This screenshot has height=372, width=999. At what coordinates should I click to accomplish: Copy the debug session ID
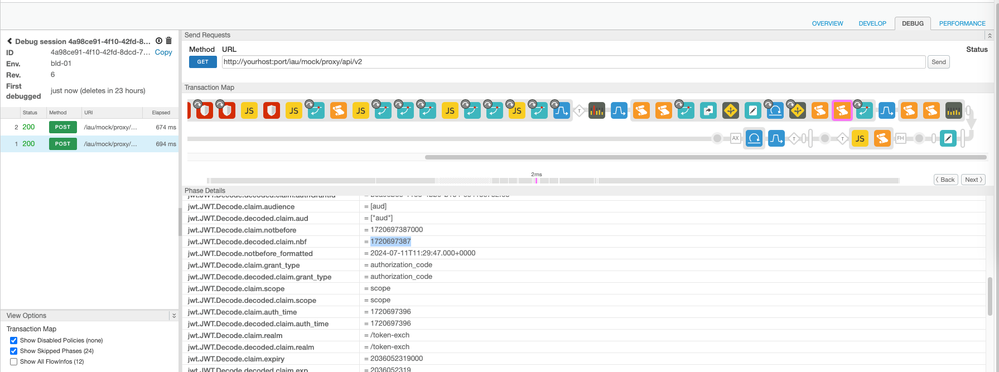tap(163, 52)
